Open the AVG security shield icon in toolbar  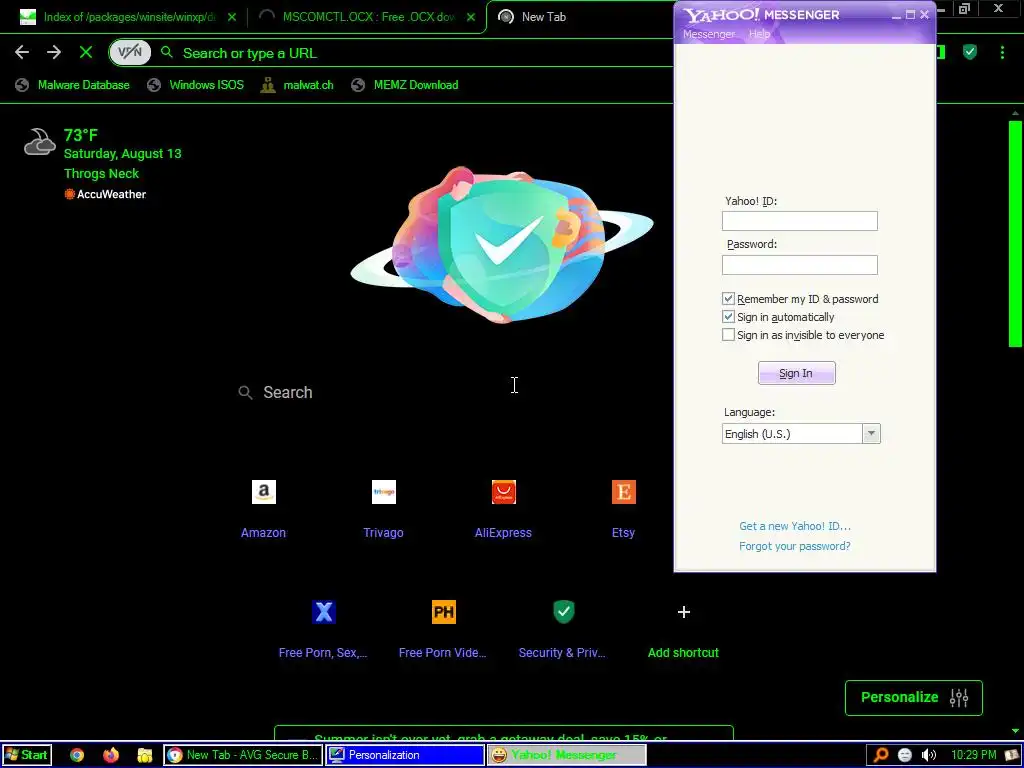[970, 52]
